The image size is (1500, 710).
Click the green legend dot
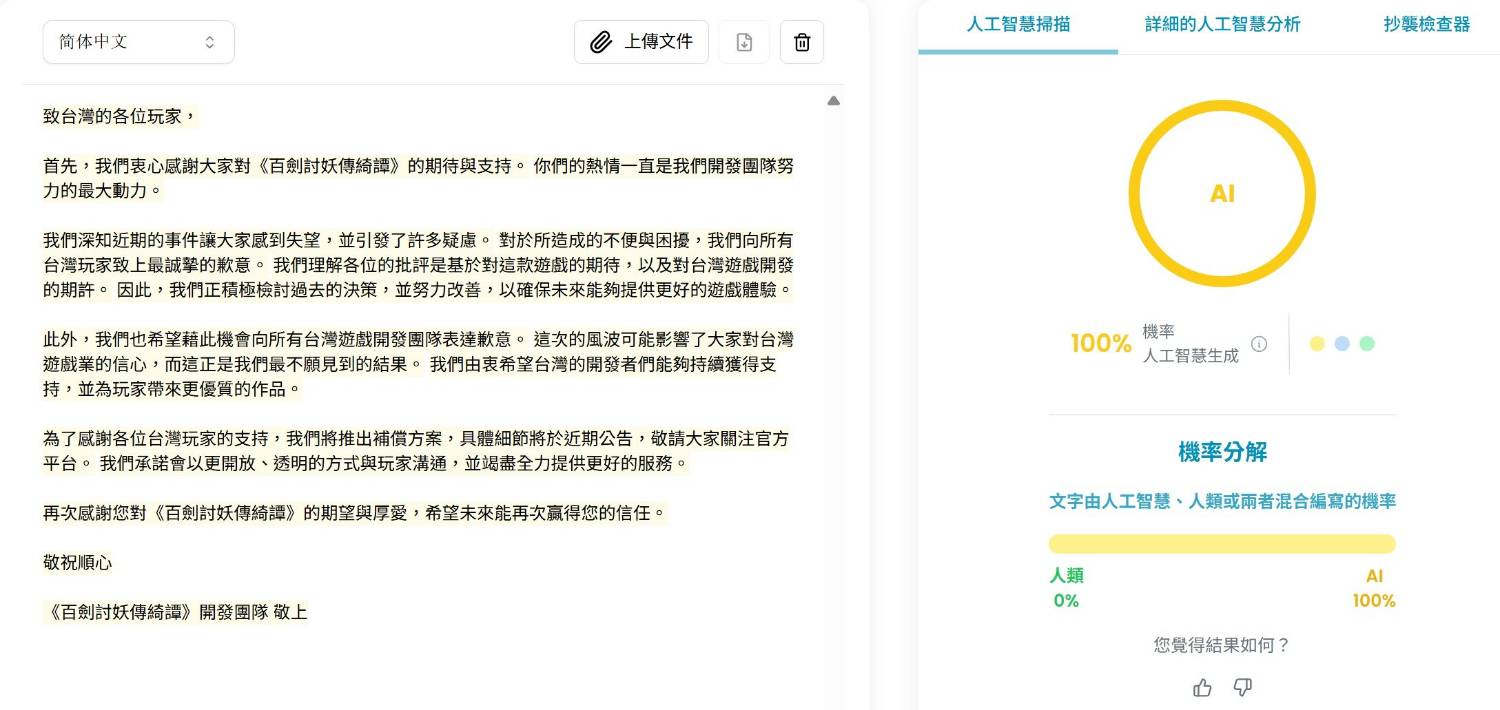[1367, 344]
